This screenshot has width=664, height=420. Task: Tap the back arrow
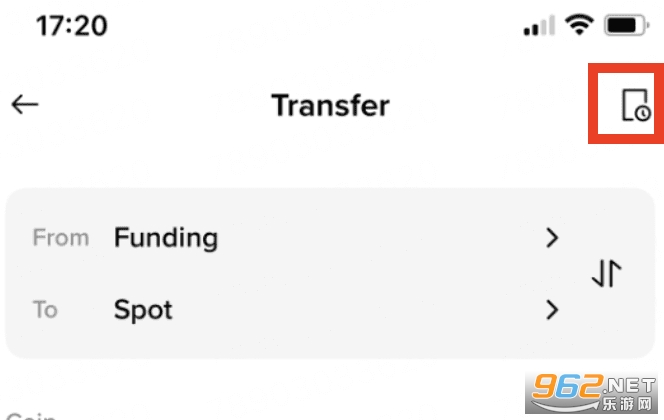tap(25, 105)
